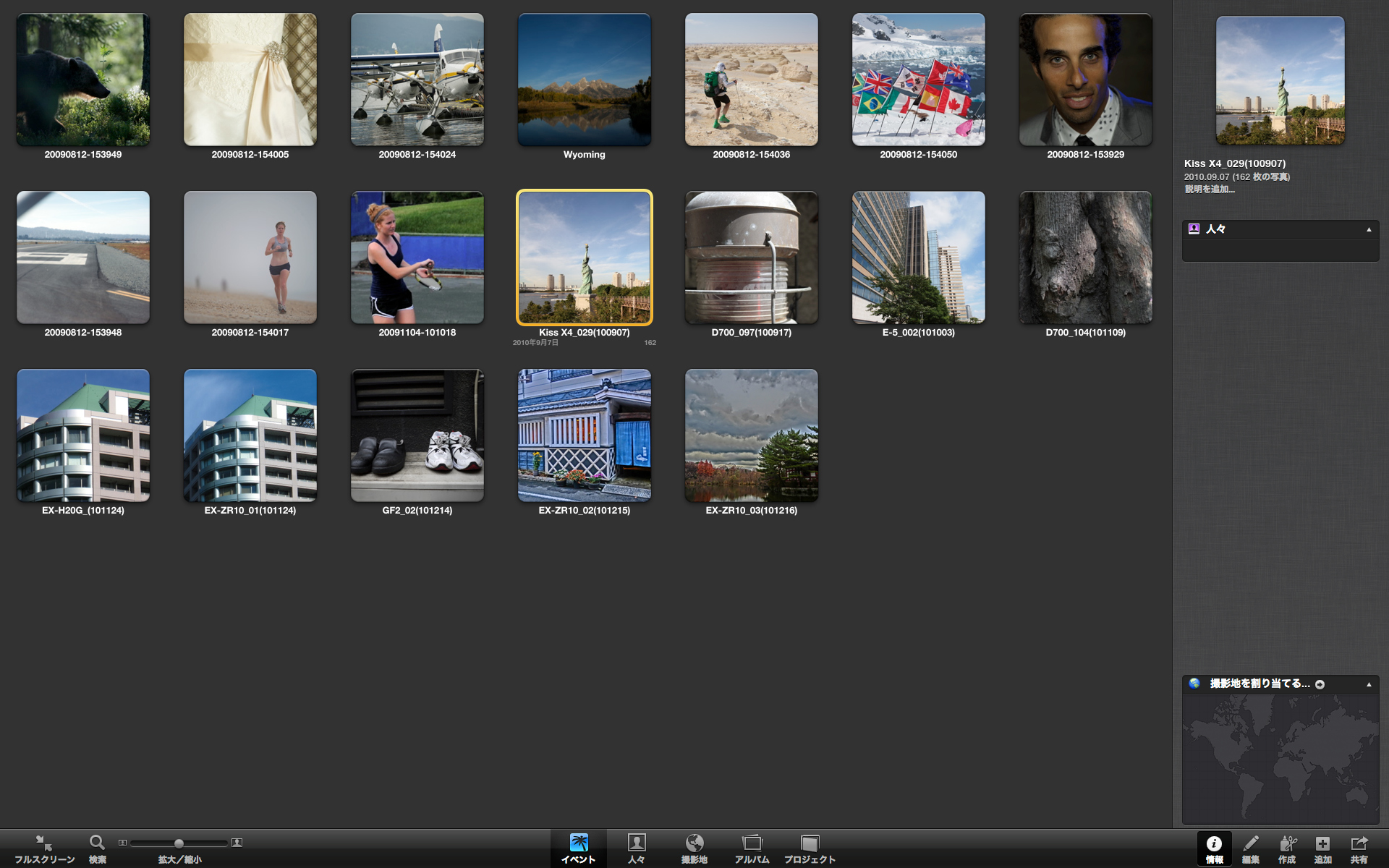Open the Edit (編集) pencil icon
Screen dimensions: 1389x868
click(x=1250, y=844)
